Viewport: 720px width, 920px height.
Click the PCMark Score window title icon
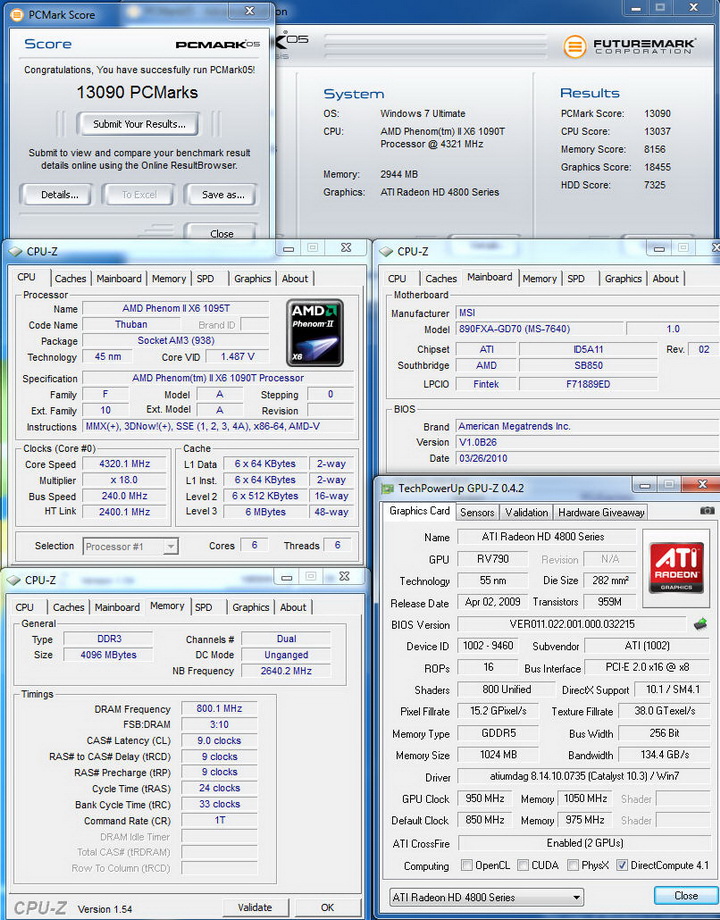17,15
